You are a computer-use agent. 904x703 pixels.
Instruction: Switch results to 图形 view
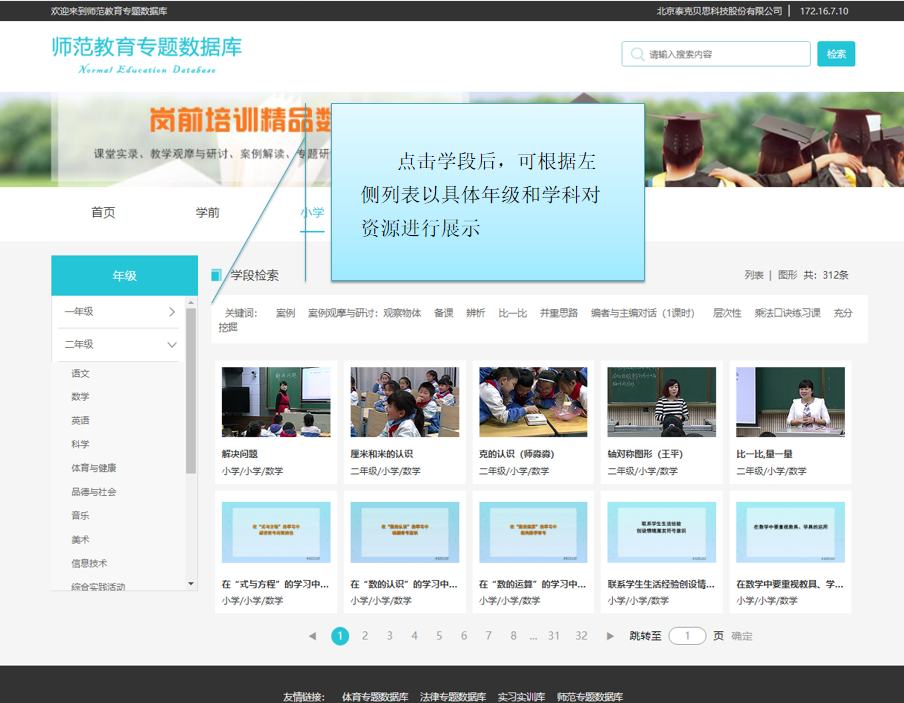point(787,275)
